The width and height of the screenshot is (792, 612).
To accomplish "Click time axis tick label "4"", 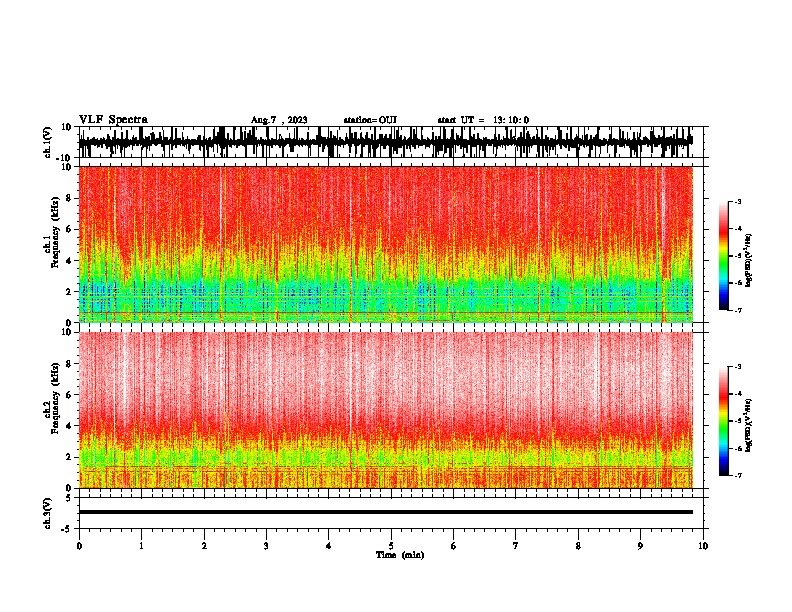I will [329, 546].
